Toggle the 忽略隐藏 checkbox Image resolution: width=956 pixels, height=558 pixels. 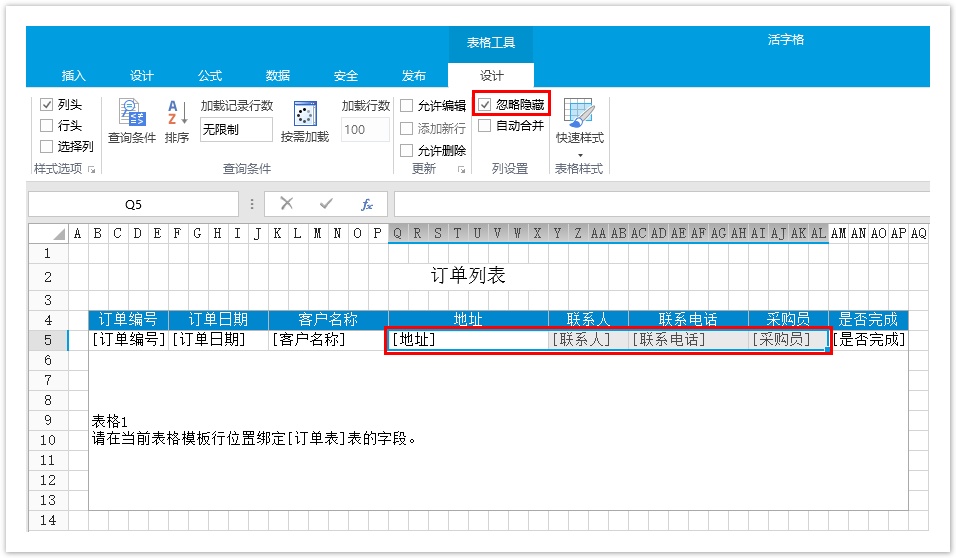click(485, 104)
